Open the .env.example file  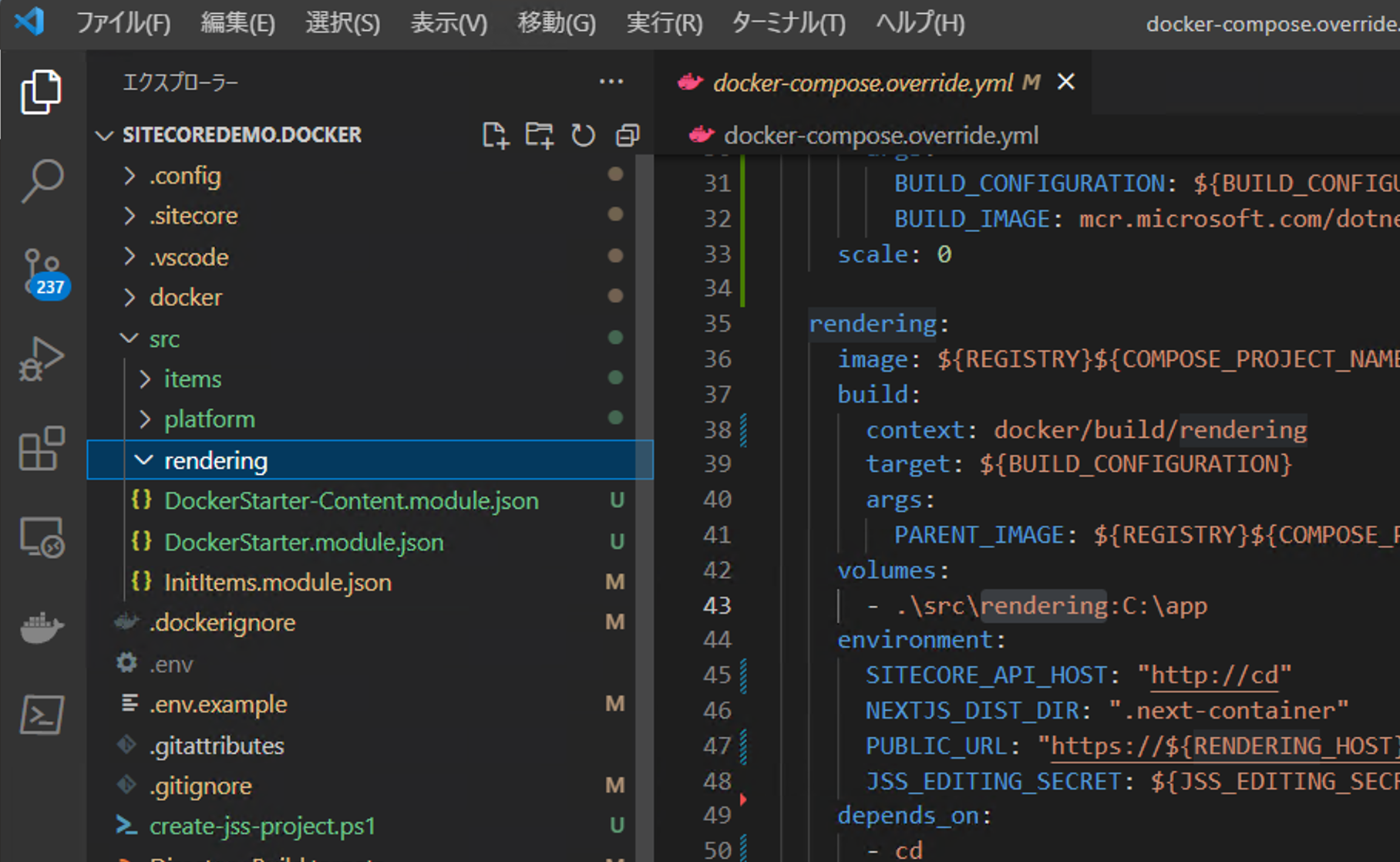coord(218,704)
